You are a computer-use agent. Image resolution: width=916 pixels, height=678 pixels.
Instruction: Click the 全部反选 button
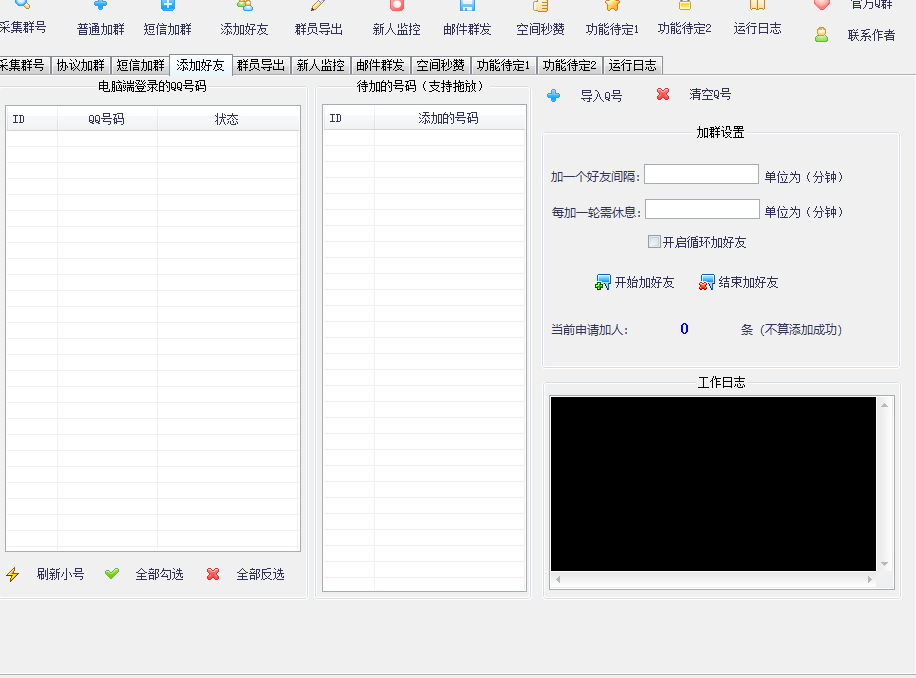(261, 575)
